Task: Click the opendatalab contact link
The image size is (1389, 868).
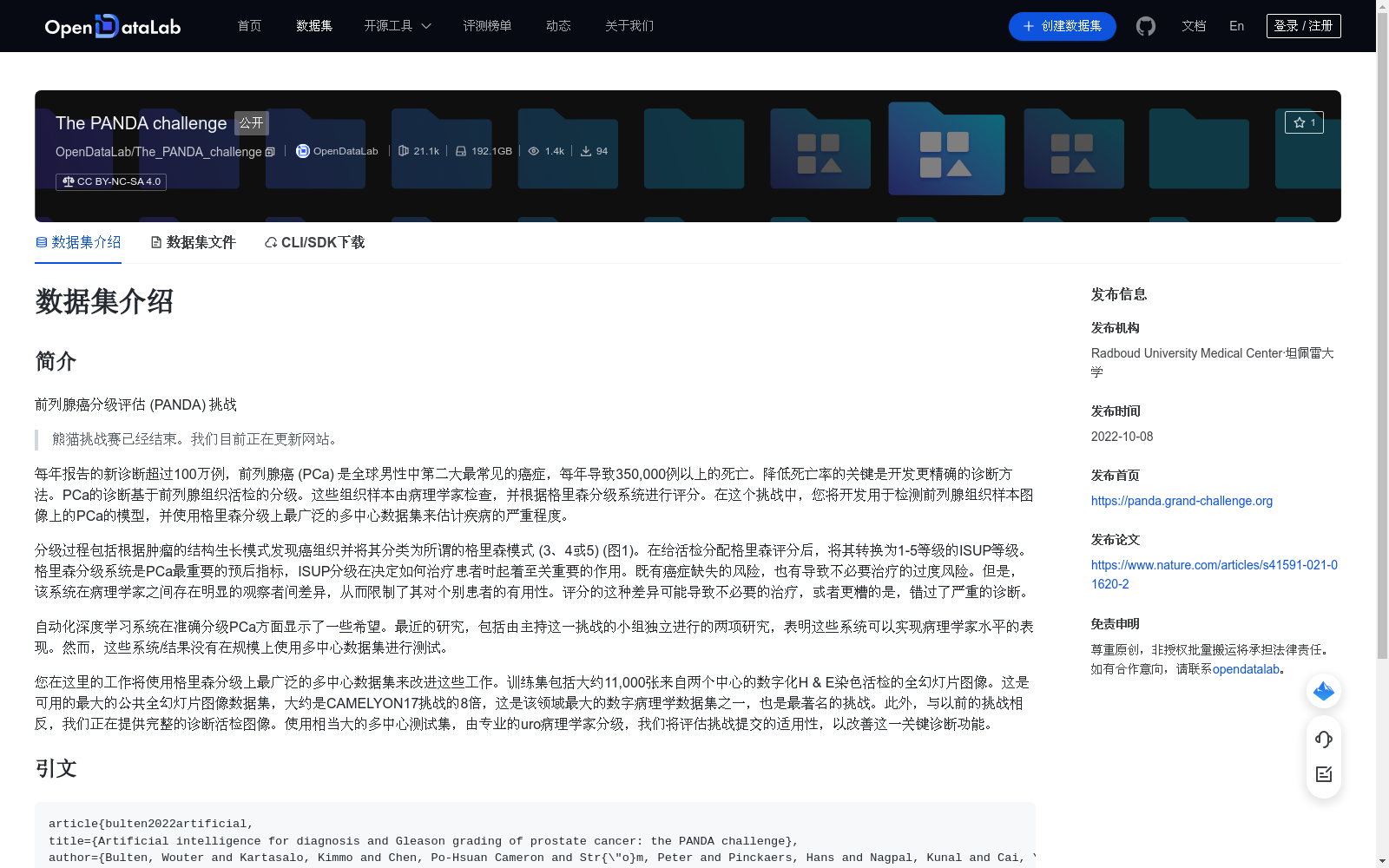Action: tap(1246, 669)
